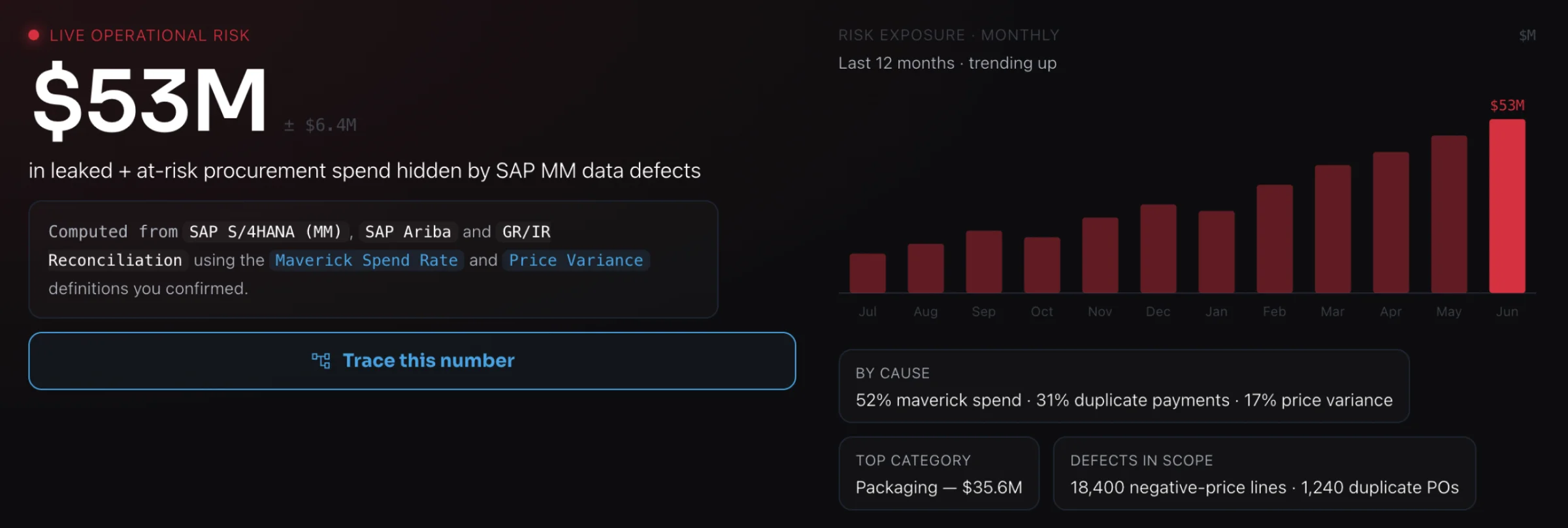This screenshot has width=1568, height=528.
Task: Click the Trace this number button
Action: (412, 361)
